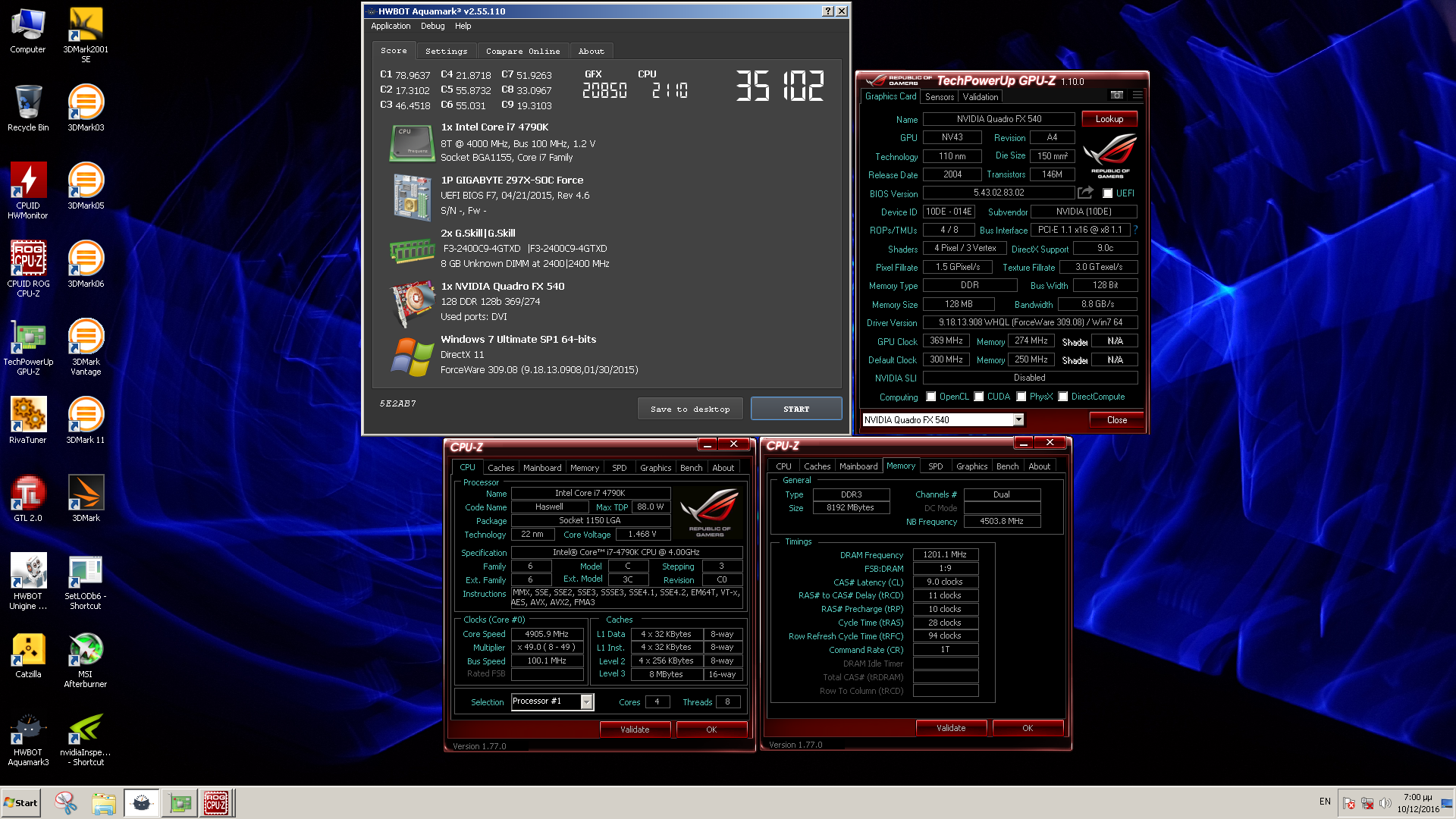Open 3DMark2001 SE desktop shortcut
This screenshot has height=819, width=1456.
(86, 36)
